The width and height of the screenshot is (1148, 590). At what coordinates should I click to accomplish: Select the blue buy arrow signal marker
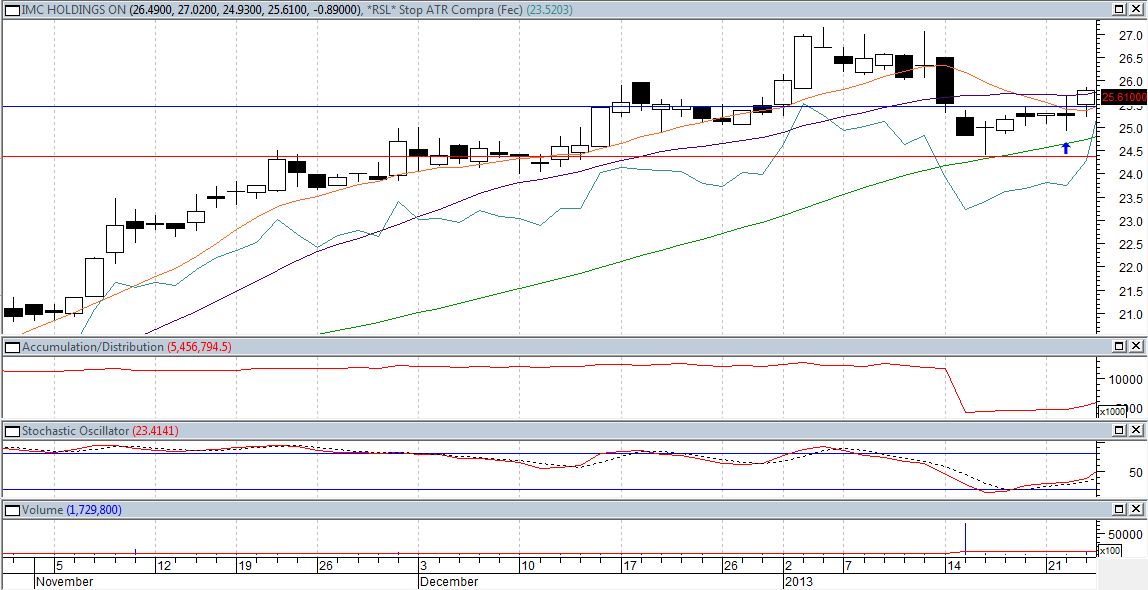pos(1066,149)
